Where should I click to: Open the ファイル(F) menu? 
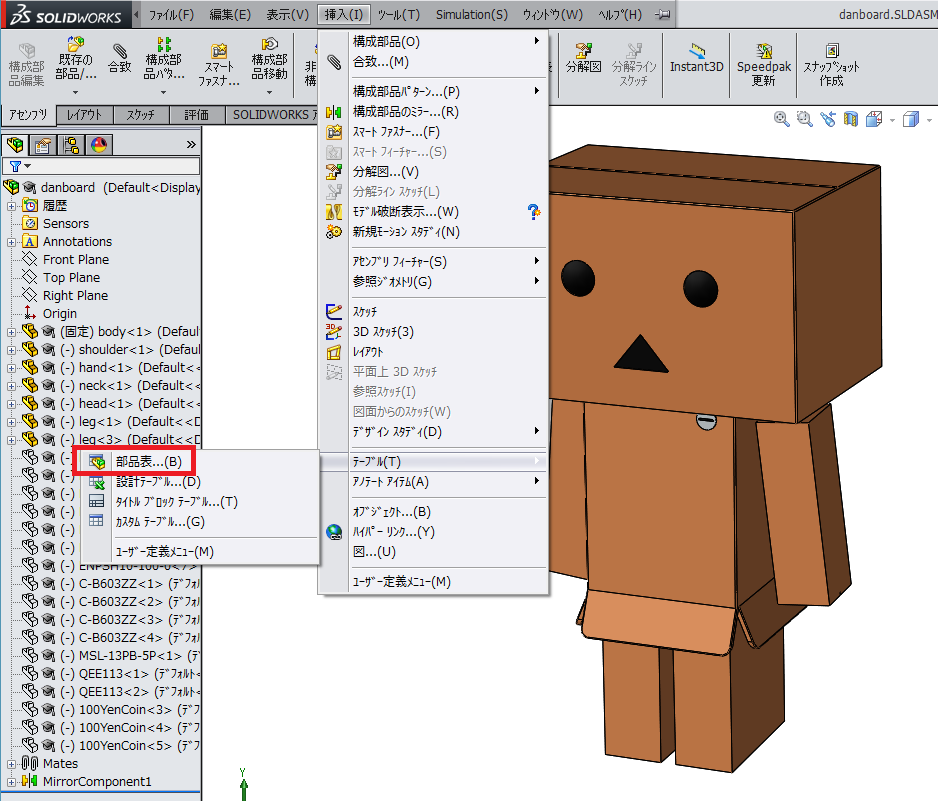[171, 14]
